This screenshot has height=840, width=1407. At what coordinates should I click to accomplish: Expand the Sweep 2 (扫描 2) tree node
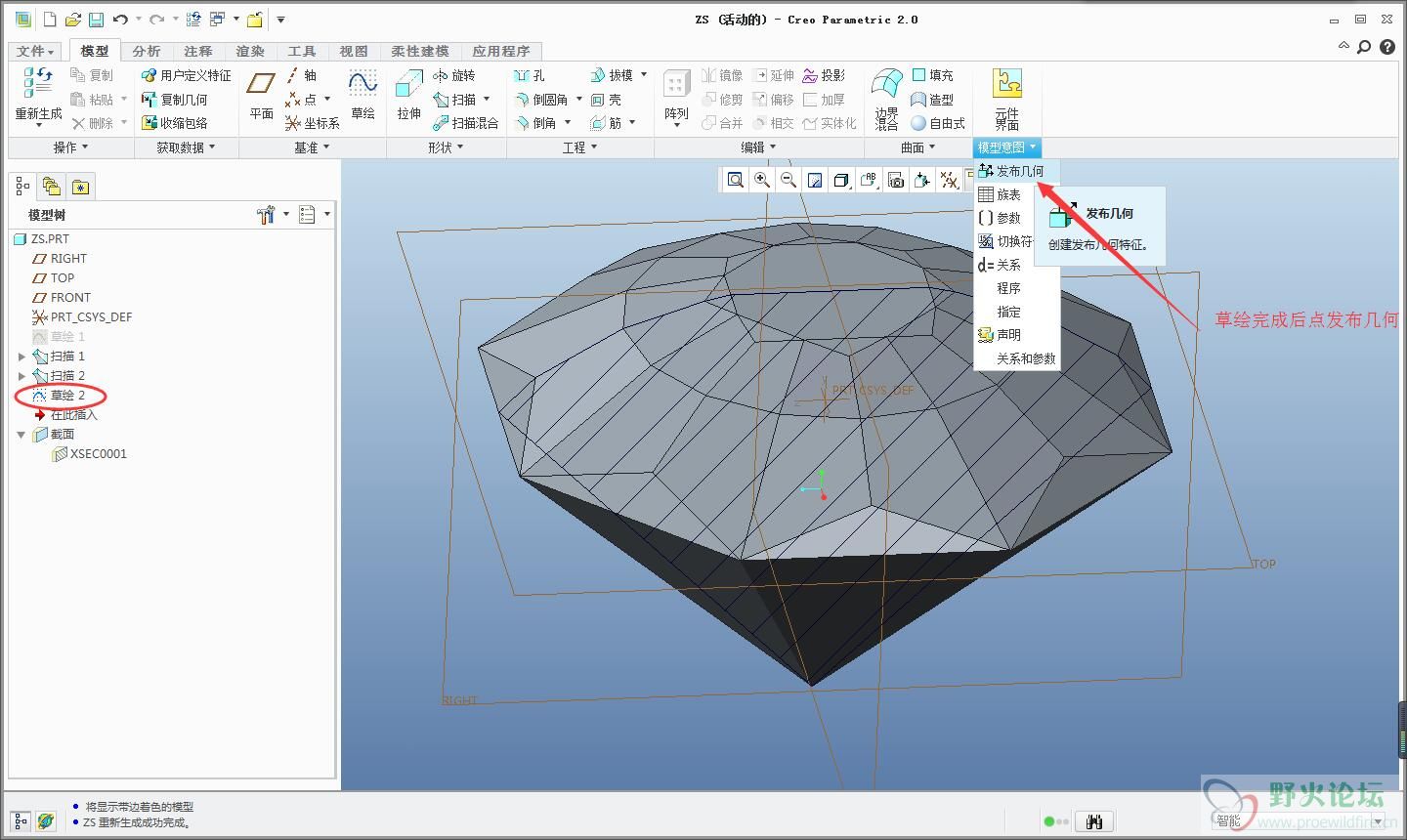click(x=21, y=376)
